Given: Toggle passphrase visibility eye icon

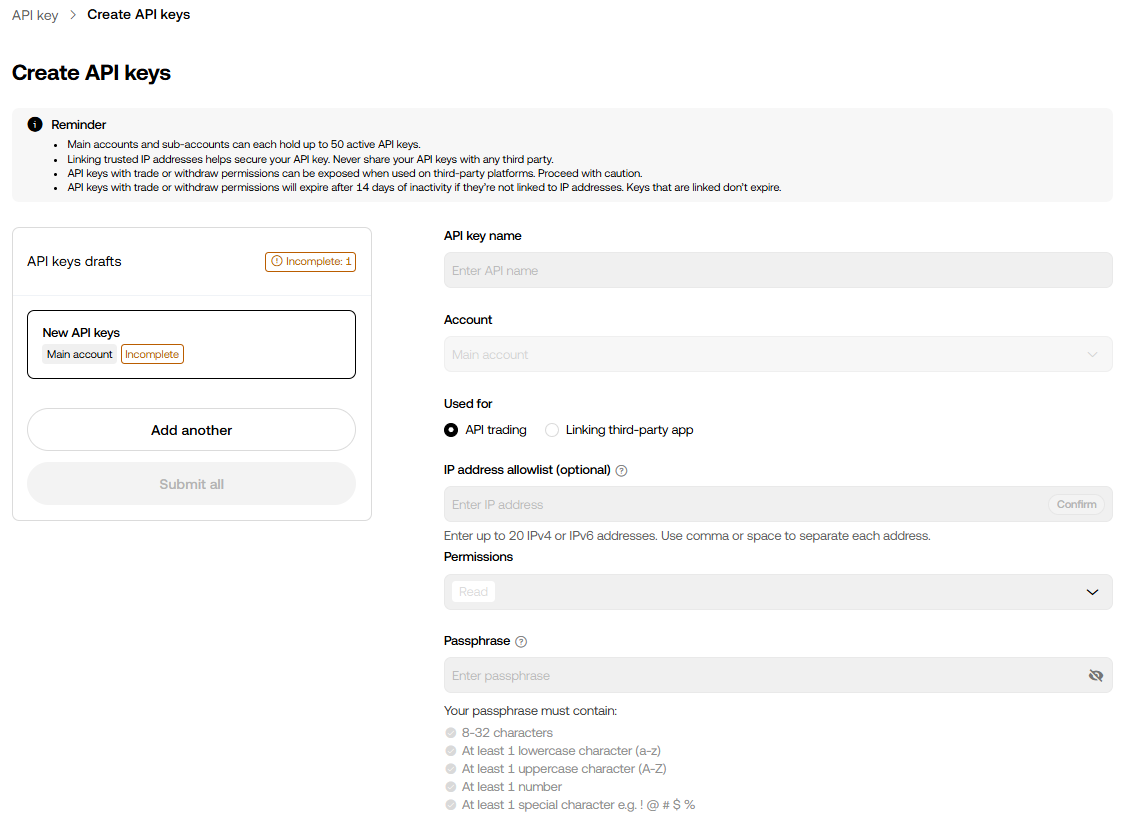Looking at the screenshot, I should point(1095,676).
